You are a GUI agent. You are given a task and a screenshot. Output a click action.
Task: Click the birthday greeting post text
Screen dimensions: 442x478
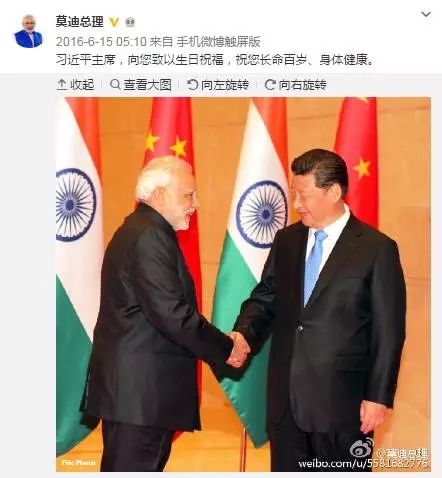(213, 60)
